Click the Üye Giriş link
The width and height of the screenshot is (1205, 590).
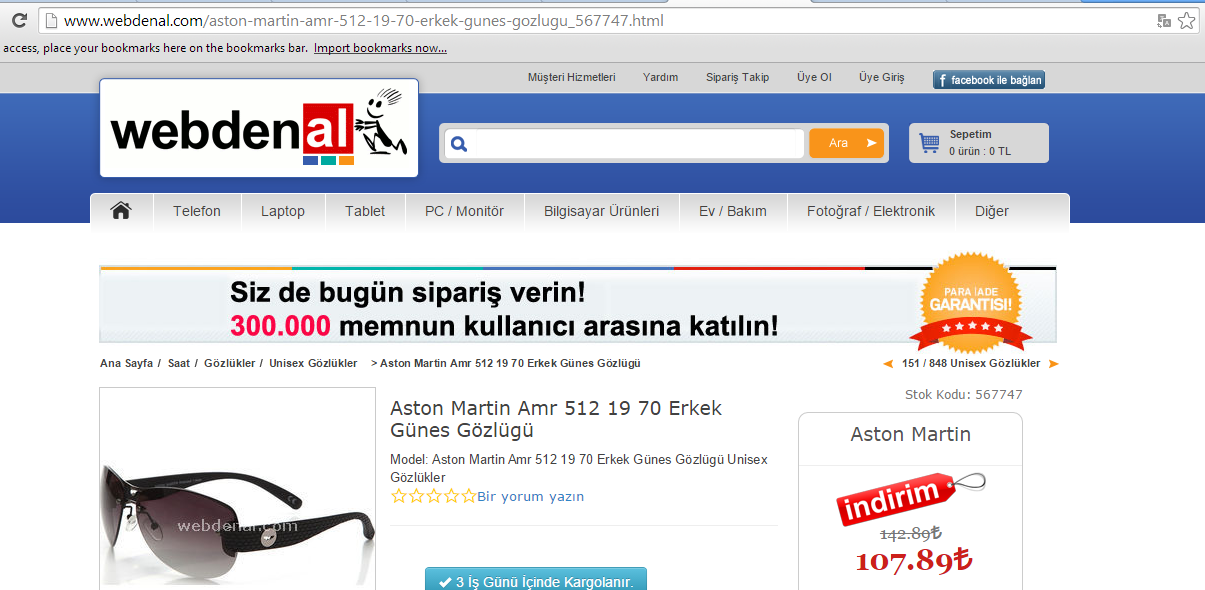coord(881,77)
